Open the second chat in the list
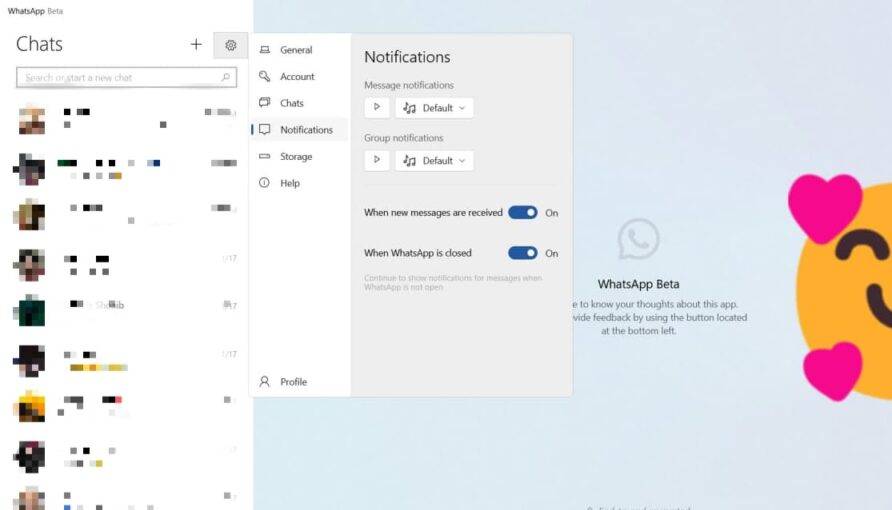This screenshot has height=510, width=892. click(x=126, y=169)
